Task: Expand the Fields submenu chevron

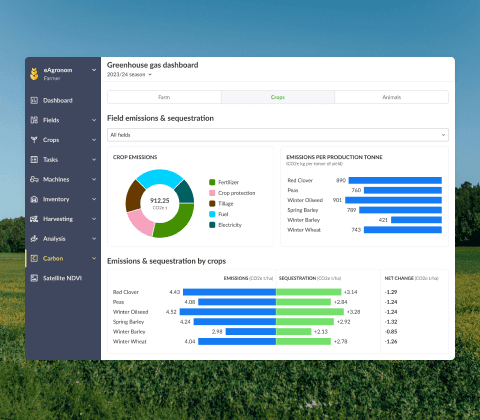Action: 94,120
